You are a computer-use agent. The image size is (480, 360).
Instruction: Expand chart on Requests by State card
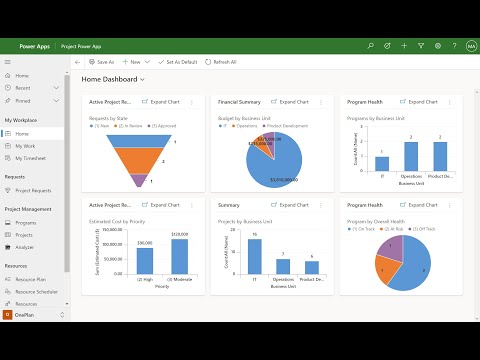click(161, 102)
